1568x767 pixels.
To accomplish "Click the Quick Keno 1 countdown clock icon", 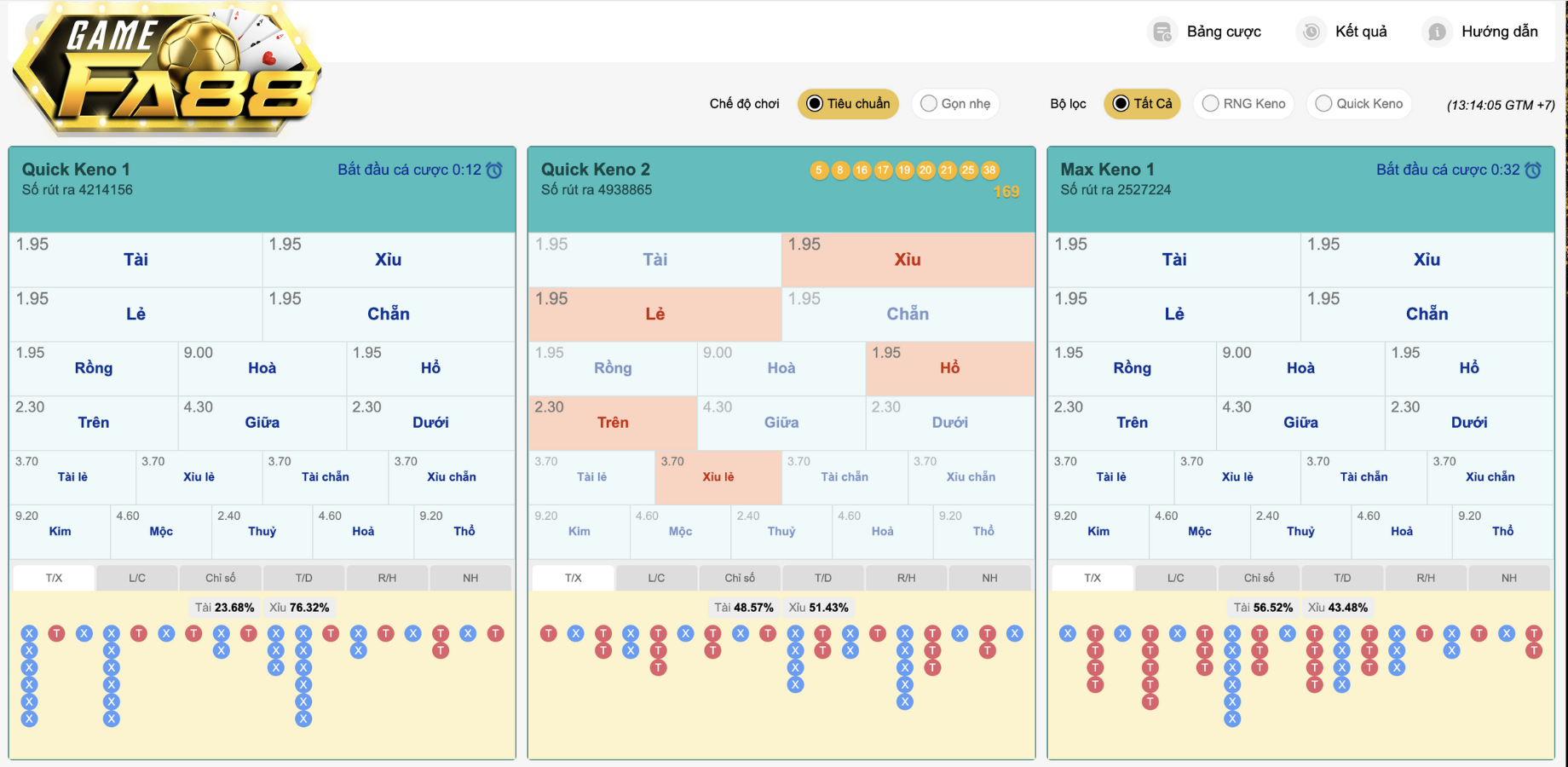I will click(494, 170).
